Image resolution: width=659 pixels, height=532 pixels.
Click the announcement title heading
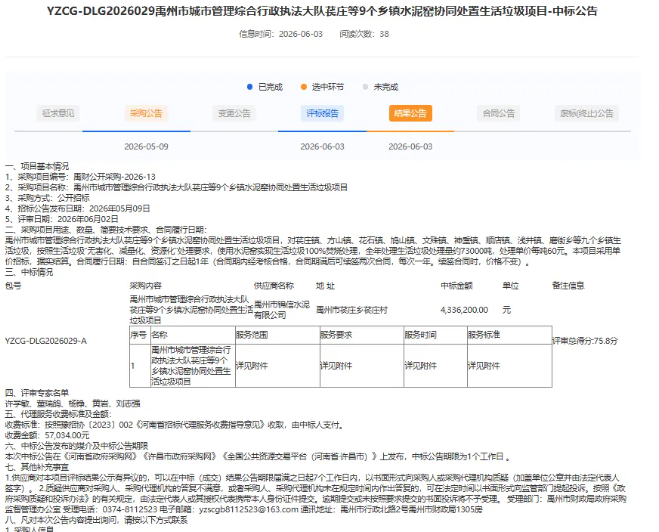click(322, 11)
